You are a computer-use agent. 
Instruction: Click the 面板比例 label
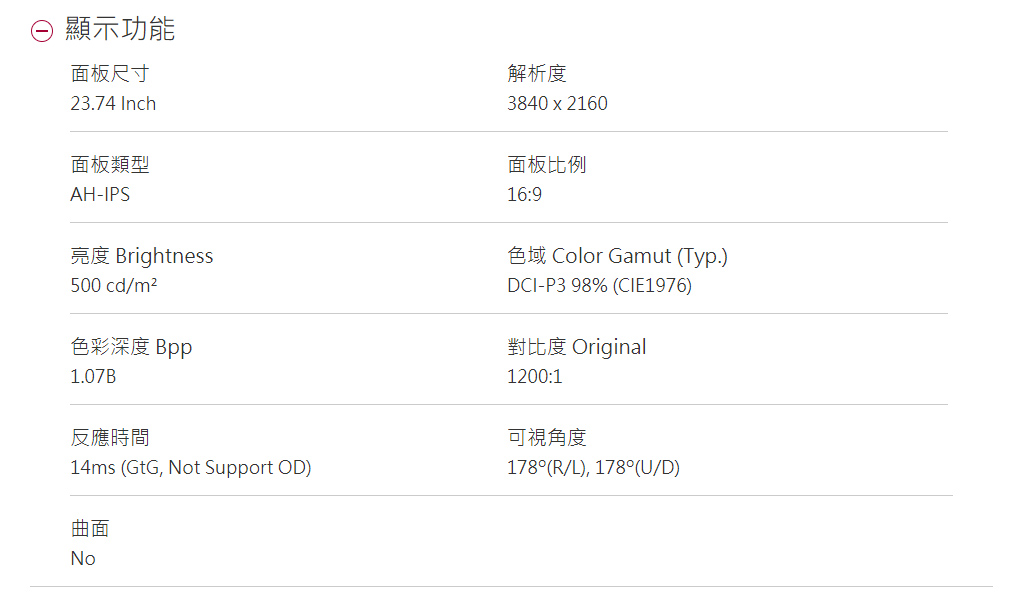(547, 165)
